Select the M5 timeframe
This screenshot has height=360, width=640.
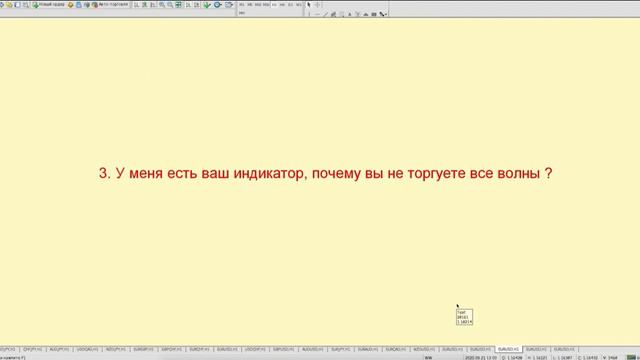tap(250, 4)
